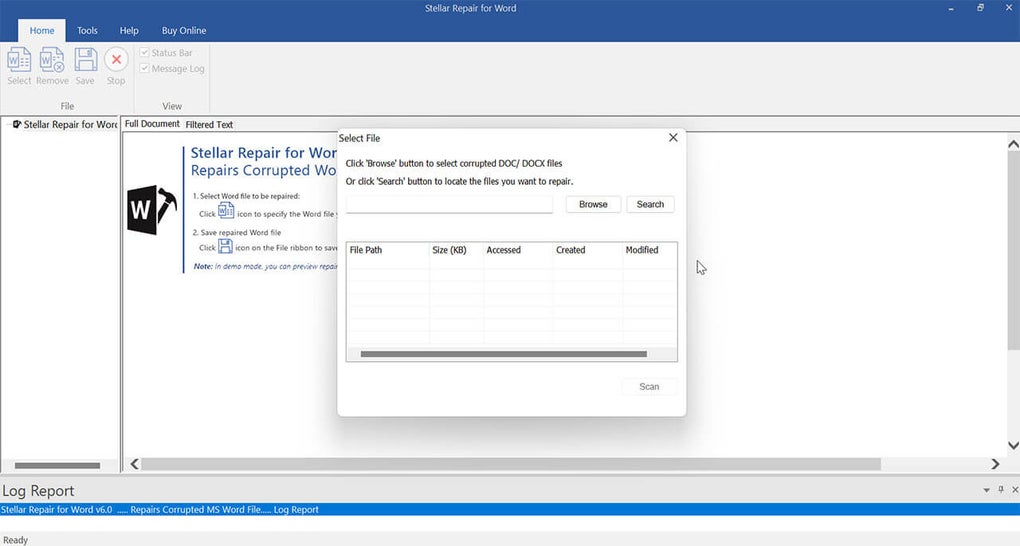Click the Modified column header
This screenshot has height=546, width=1020.
(649, 250)
